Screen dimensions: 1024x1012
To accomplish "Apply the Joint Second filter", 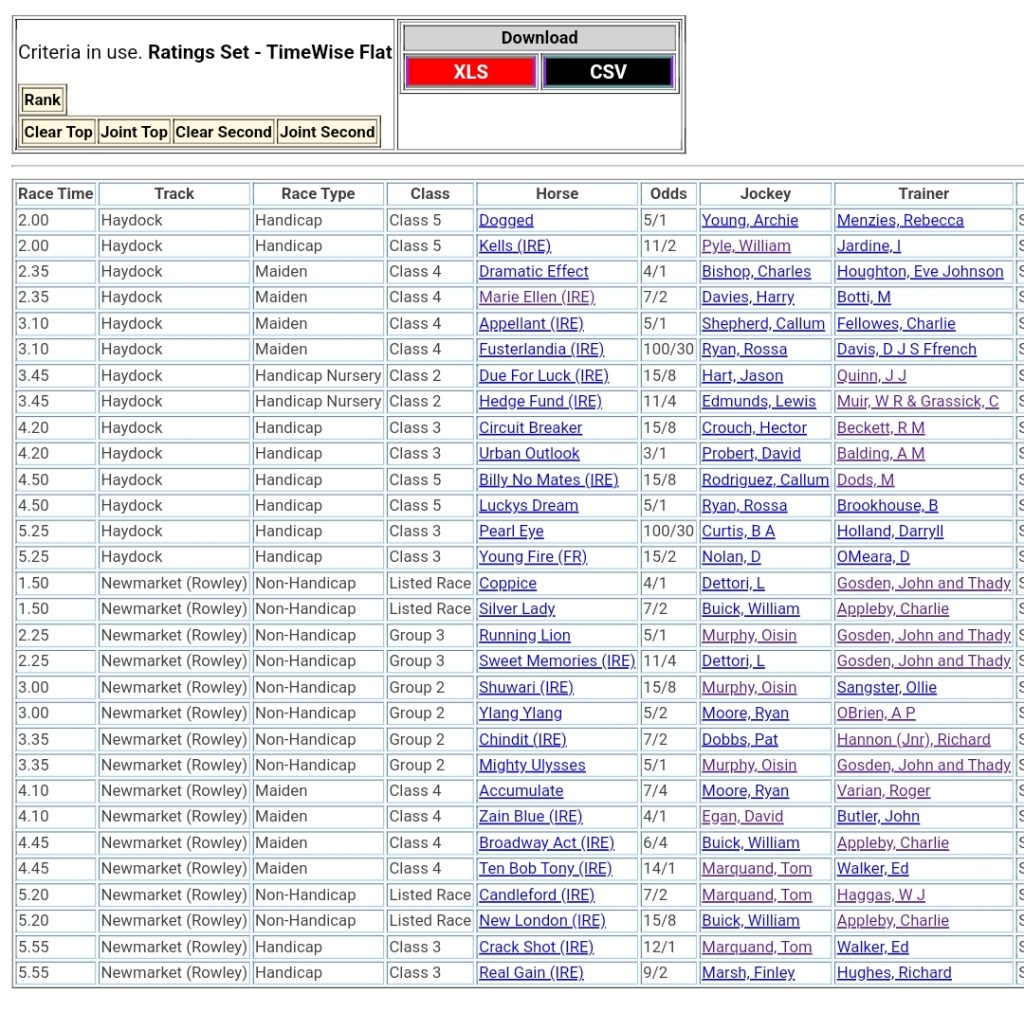I will click(327, 132).
